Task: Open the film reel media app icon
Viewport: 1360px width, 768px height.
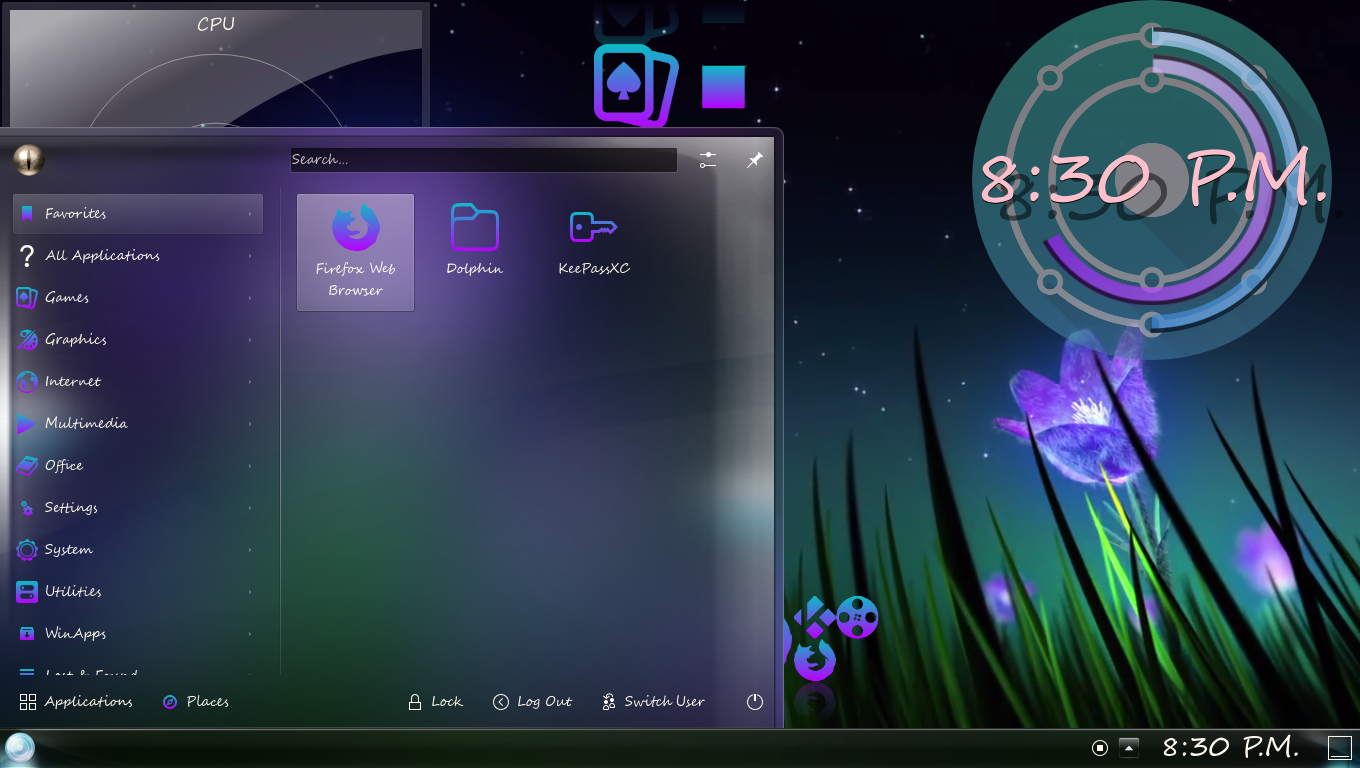Action: pos(857,617)
